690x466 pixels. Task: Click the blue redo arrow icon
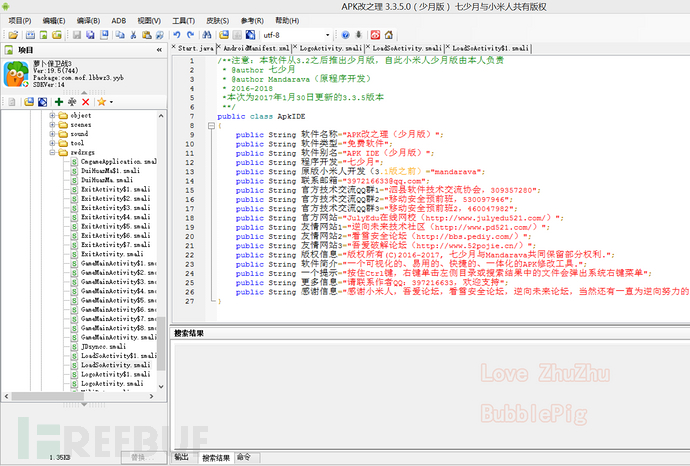[190, 35]
